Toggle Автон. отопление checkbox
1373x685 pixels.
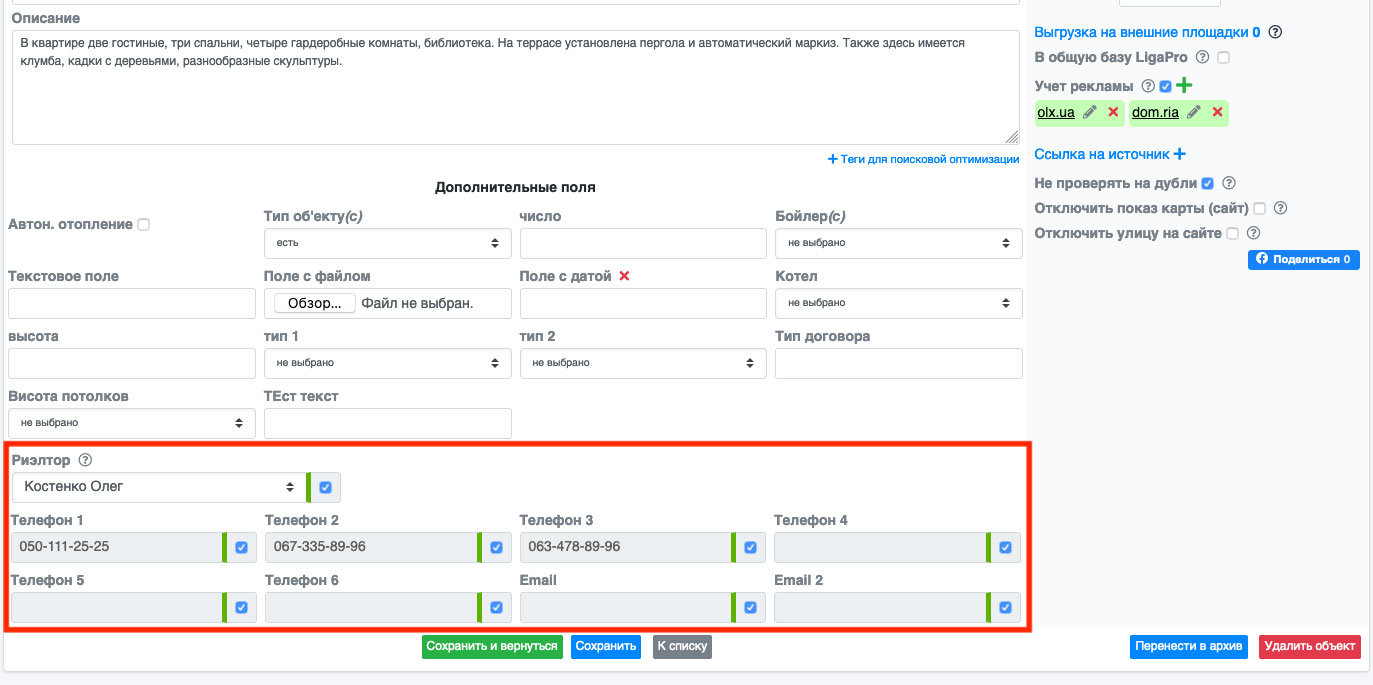click(x=143, y=225)
